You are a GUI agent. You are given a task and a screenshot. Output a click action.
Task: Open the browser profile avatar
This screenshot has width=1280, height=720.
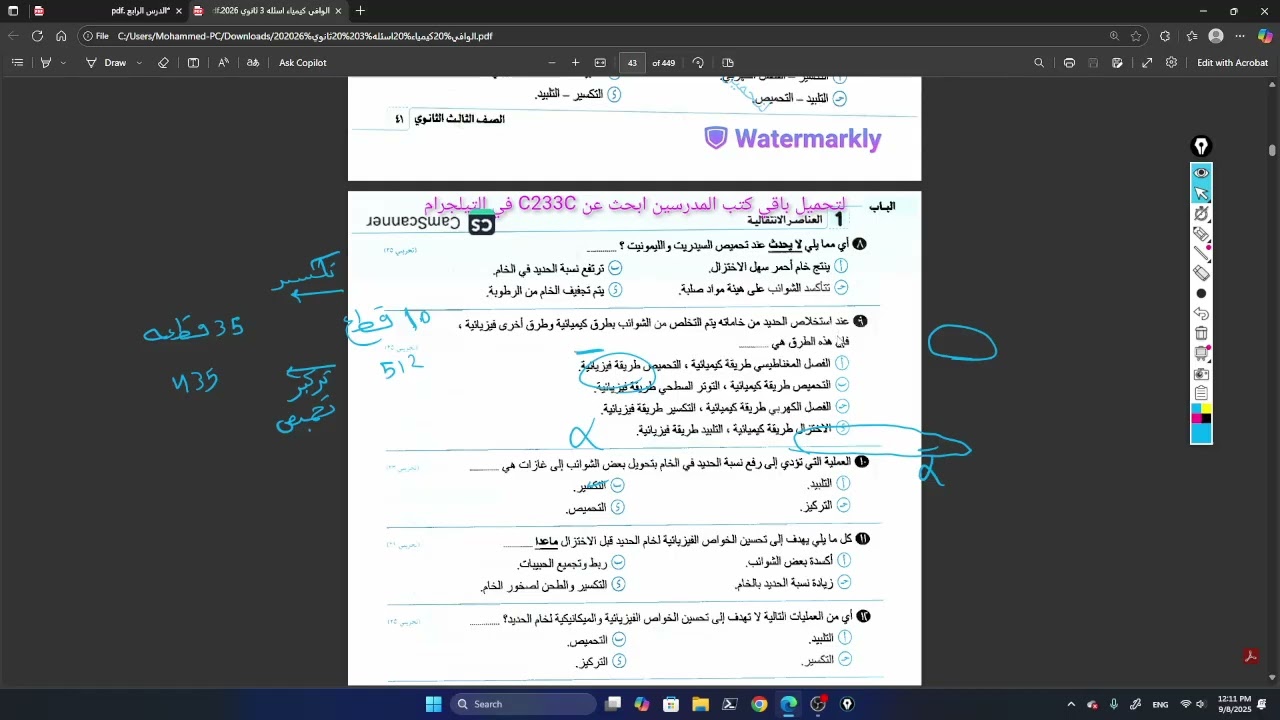tap(1216, 36)
